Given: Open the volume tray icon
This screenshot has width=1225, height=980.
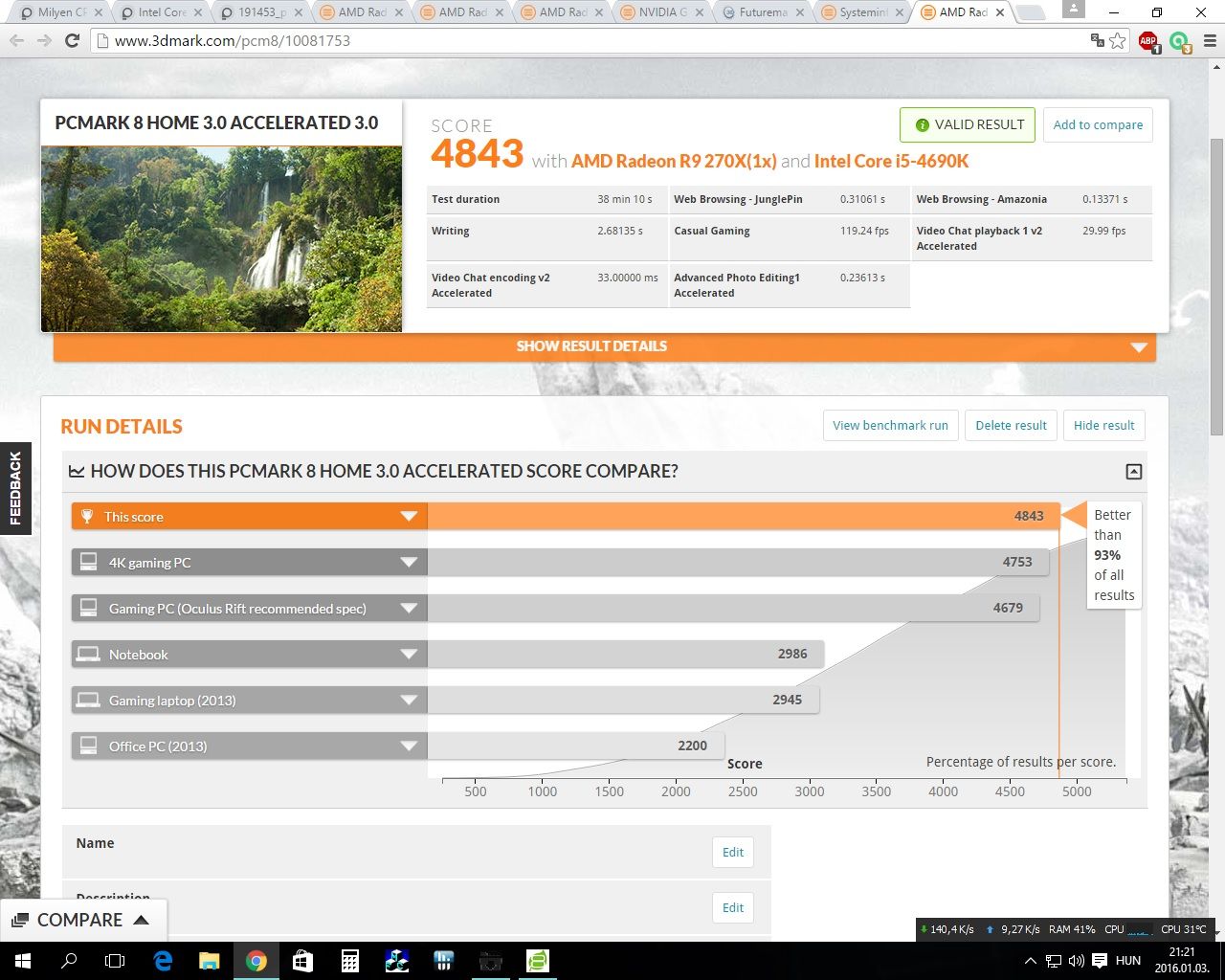Looking at the screenshot, I should pos(1076,961).
